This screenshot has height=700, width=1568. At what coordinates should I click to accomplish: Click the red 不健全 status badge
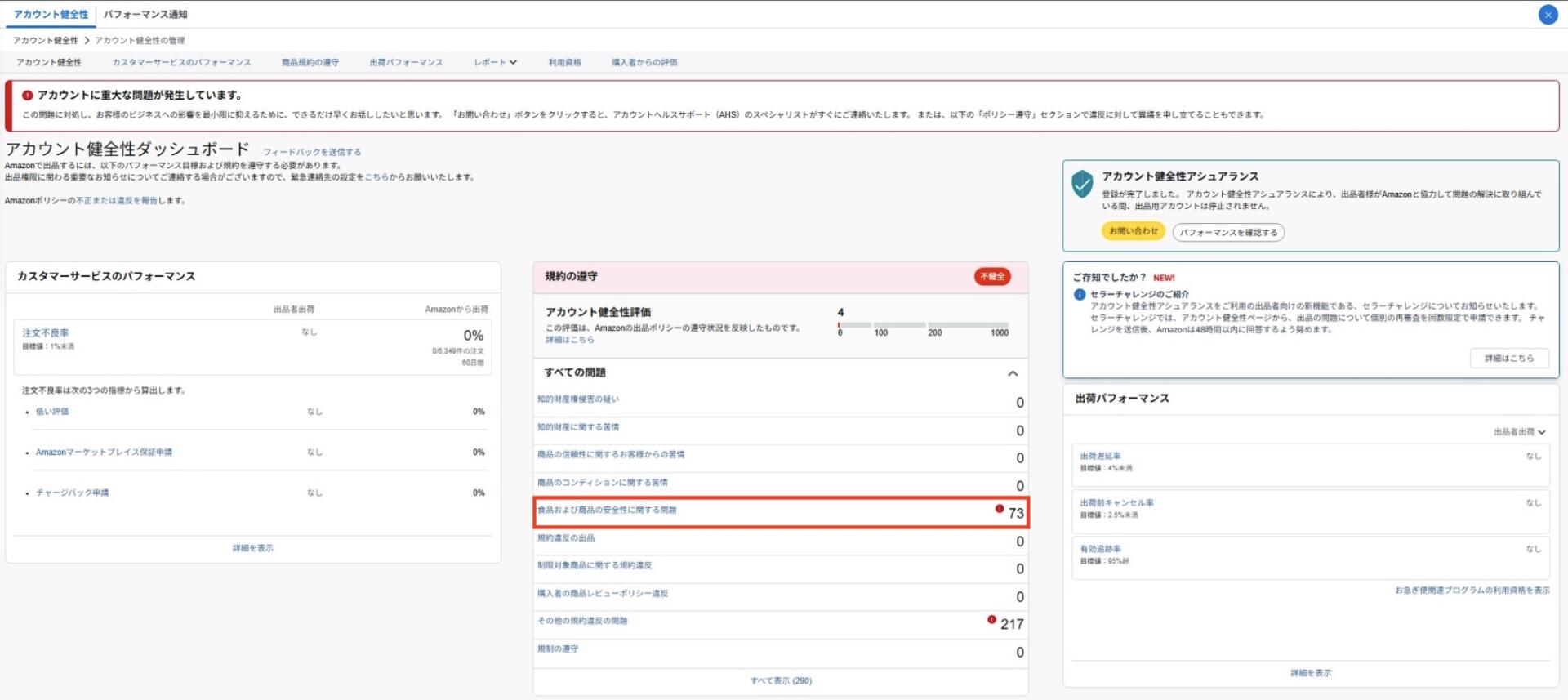(992, 277)
